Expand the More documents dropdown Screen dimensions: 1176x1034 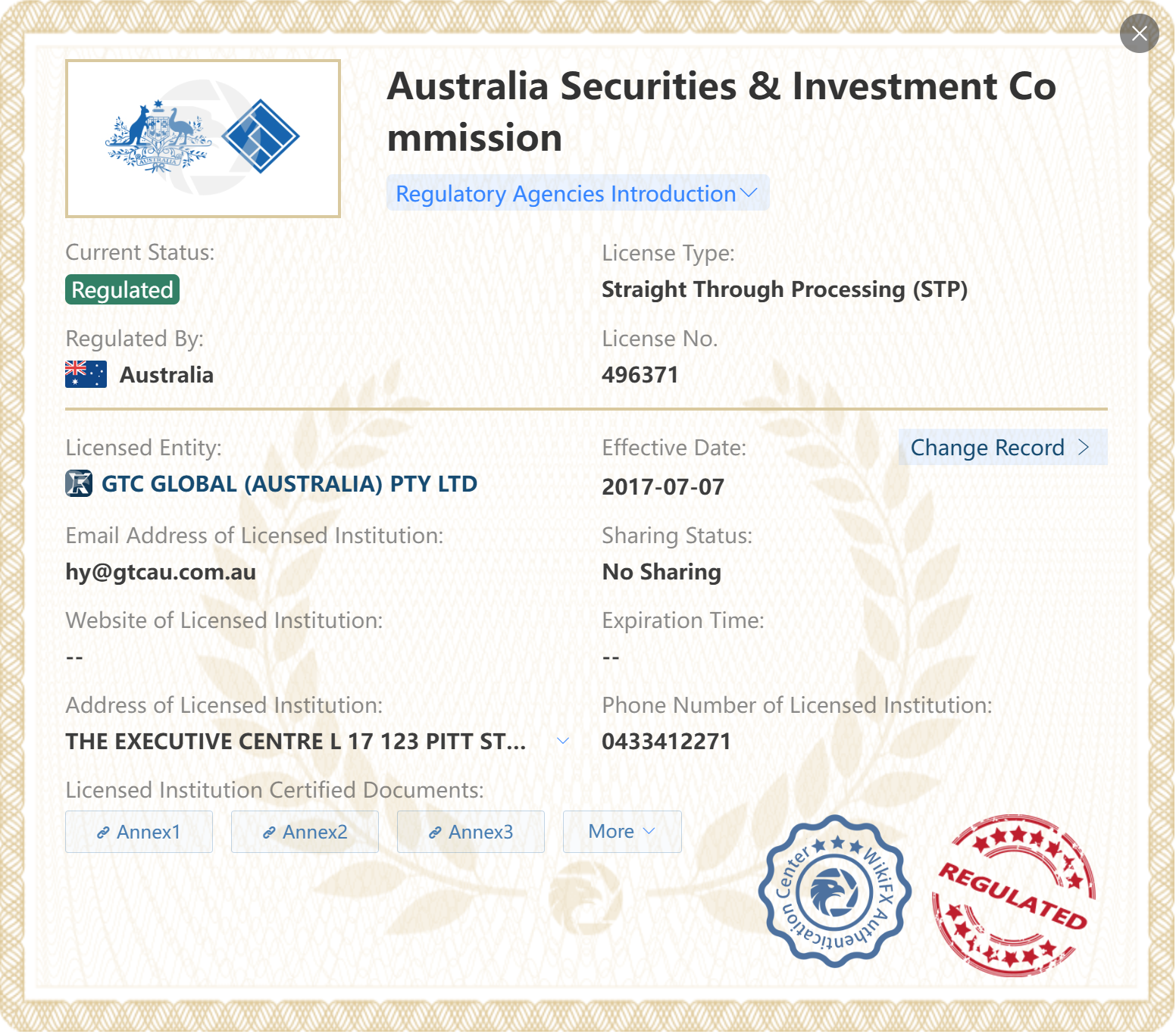tap(621, 832)
